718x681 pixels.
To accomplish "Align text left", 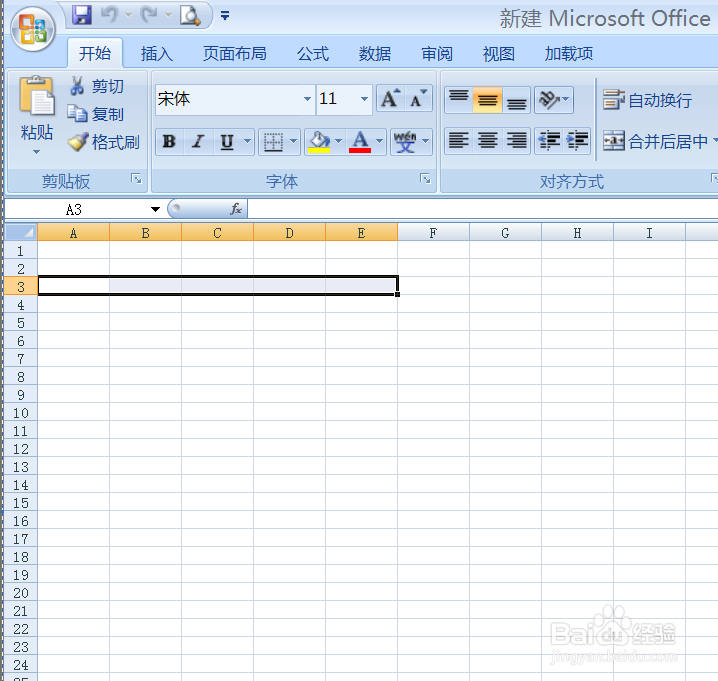I will pyautogui.click(x=458, y=141).
